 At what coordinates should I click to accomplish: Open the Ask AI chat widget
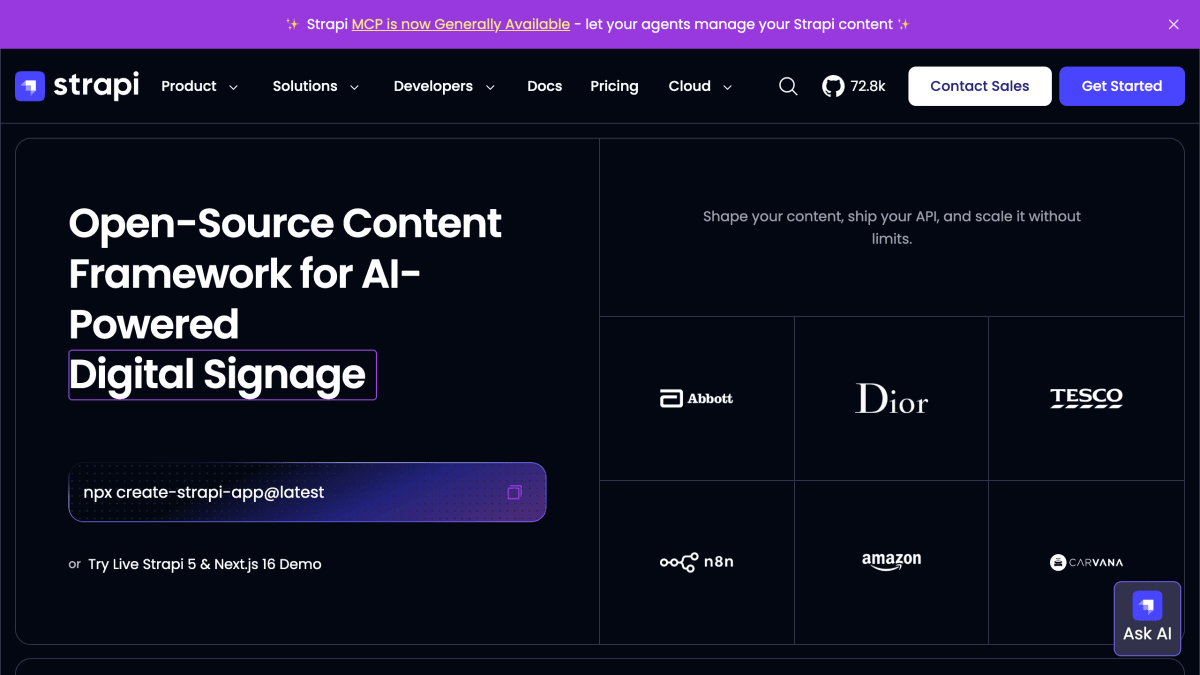click(1147, 618)
